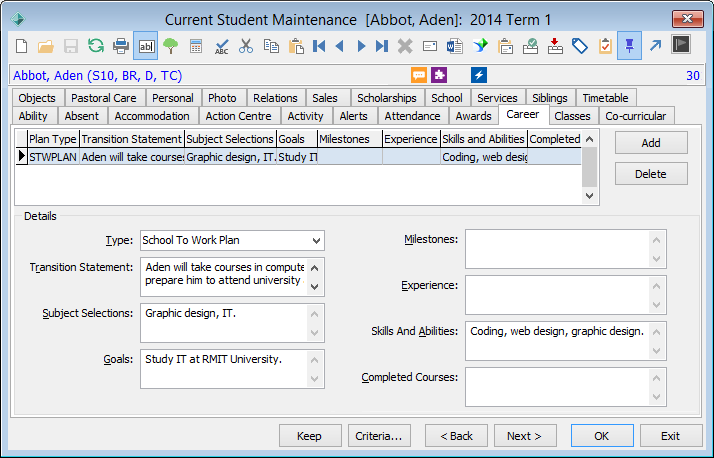Click the blue tag icon
This screenshot has height=458, width=714.
(x=580, y=46)
